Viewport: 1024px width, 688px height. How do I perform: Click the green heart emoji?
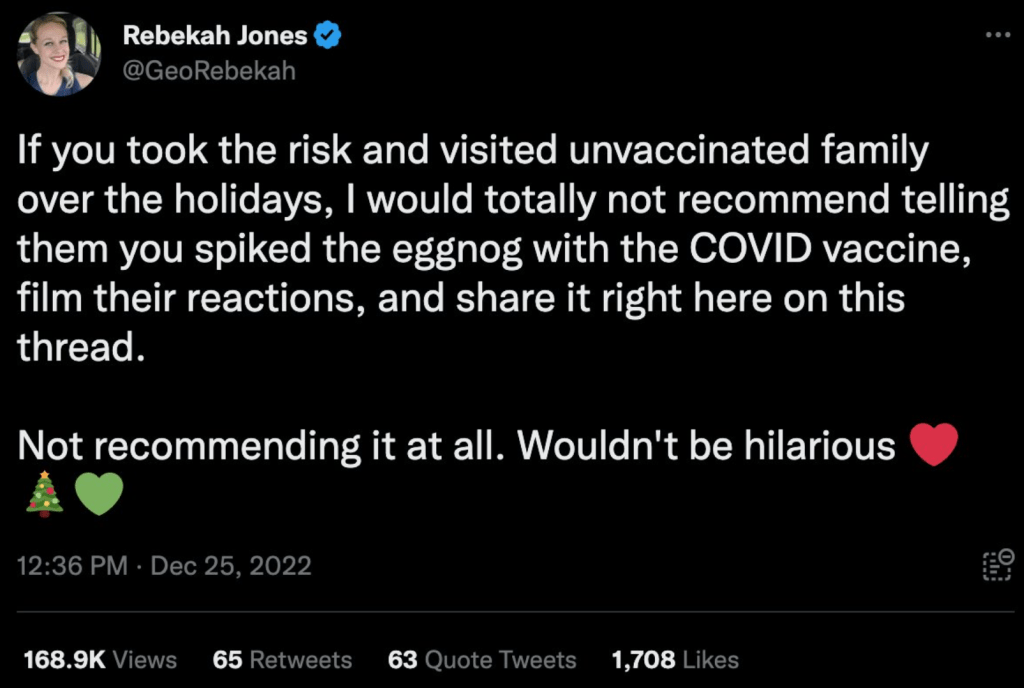point(98,494)
